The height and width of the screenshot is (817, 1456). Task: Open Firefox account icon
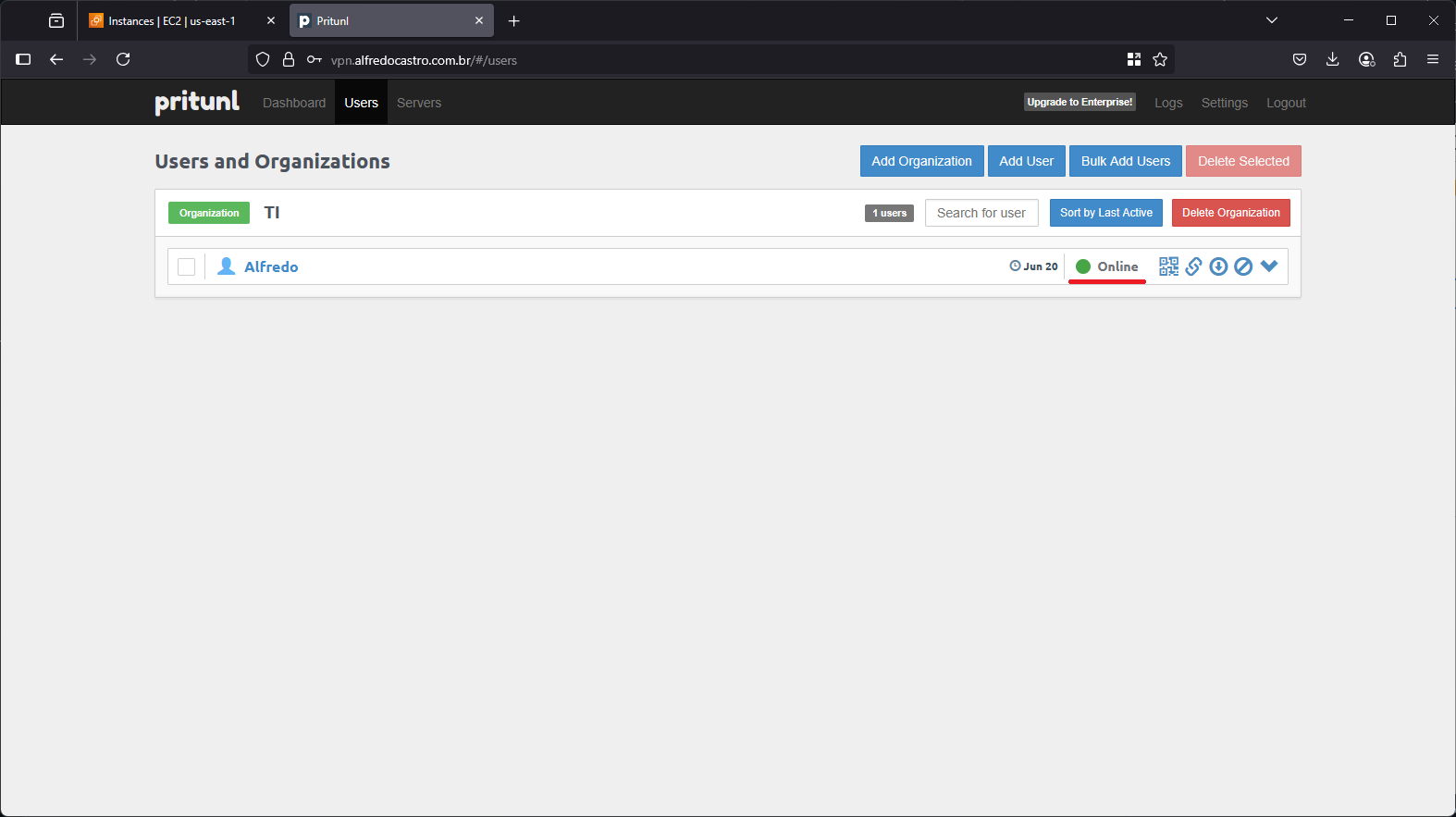pos(1366,59)
